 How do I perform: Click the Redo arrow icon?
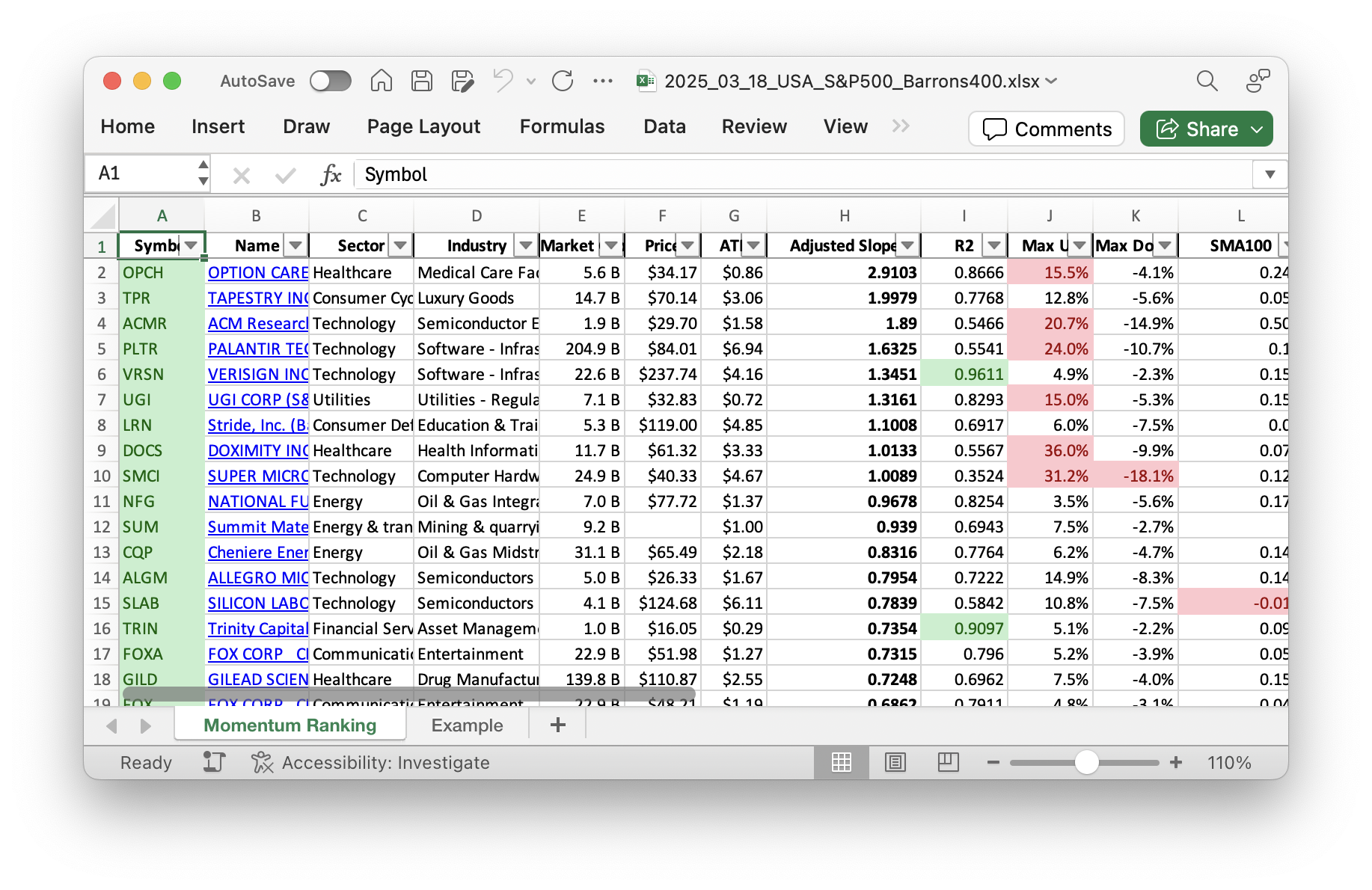coord(562,81)
